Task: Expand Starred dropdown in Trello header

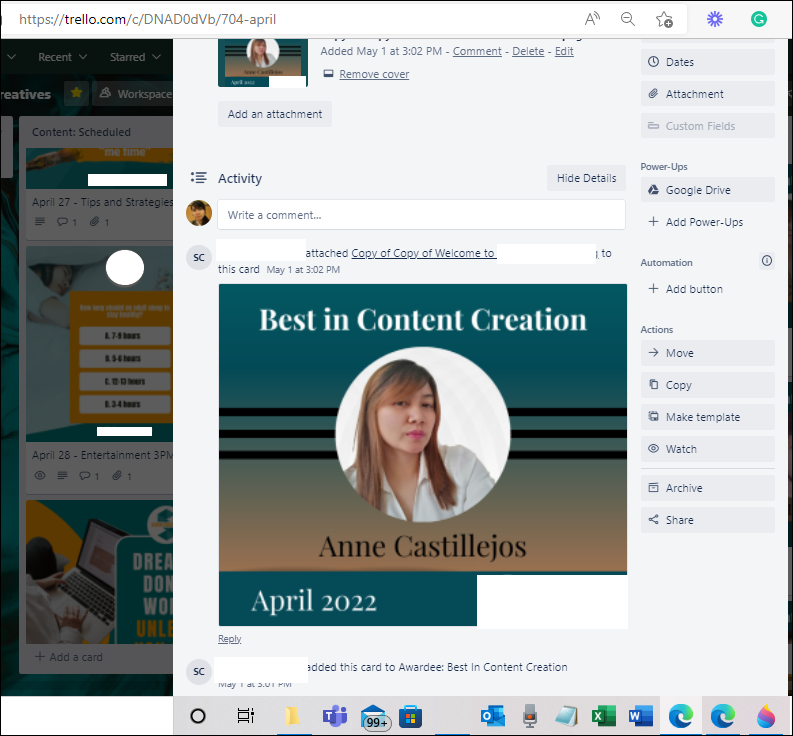Action: [x=135, y=57]
